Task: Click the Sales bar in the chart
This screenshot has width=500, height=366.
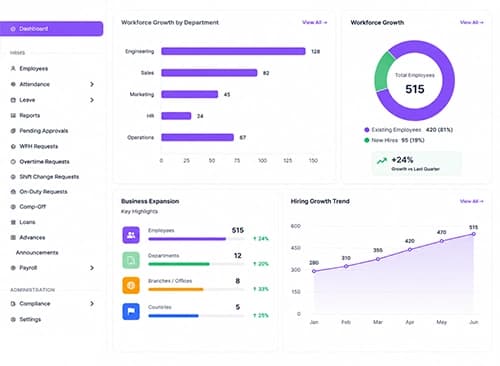Action: pyautogui.click(x=209, y=73)
